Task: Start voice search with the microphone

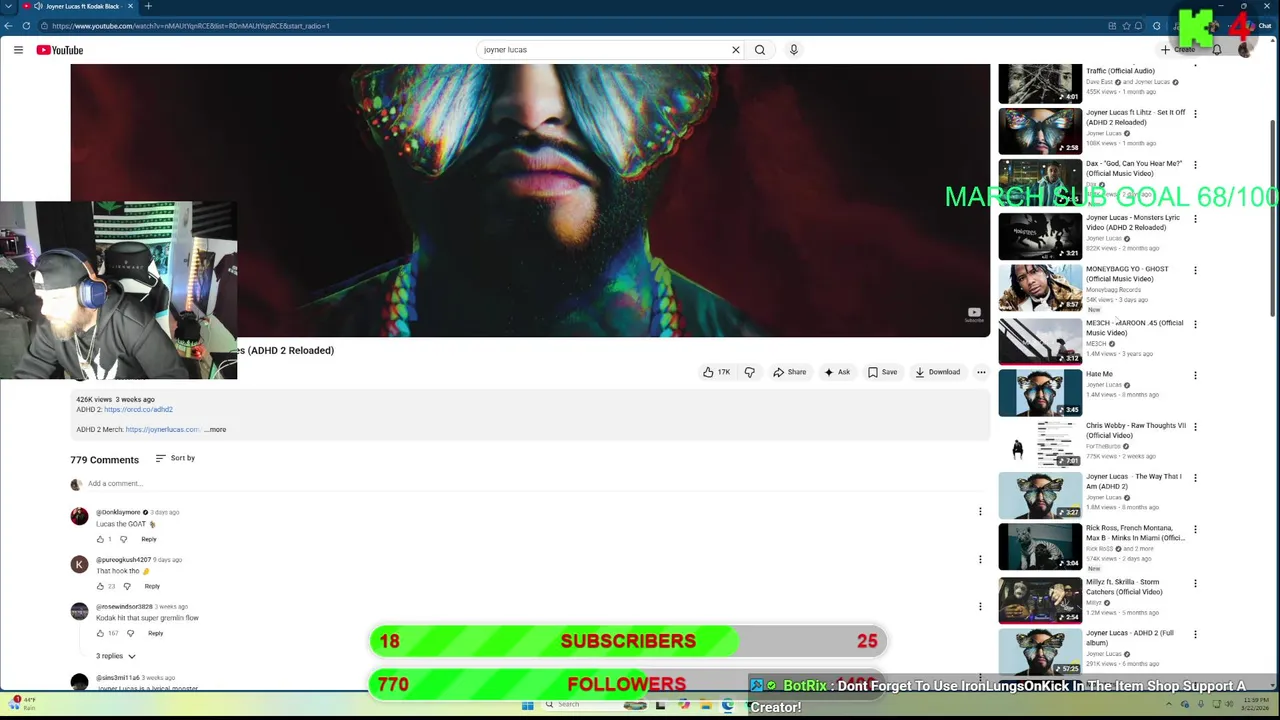Action: [794, 50]
